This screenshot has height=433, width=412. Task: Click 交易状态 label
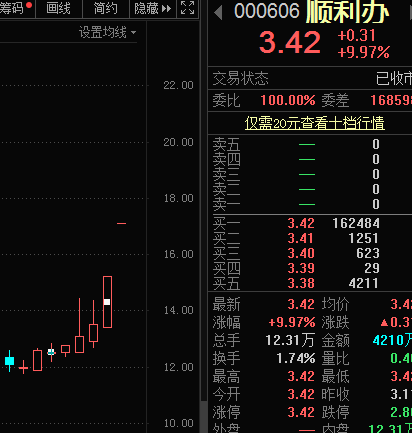pos(240,78)
